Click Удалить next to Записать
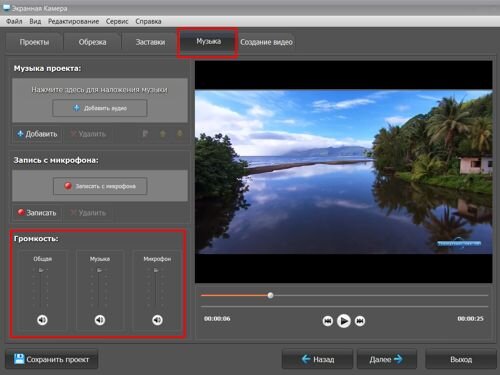Image resolution: width=500 pixels, height=375 pixels. pos(88,213)
